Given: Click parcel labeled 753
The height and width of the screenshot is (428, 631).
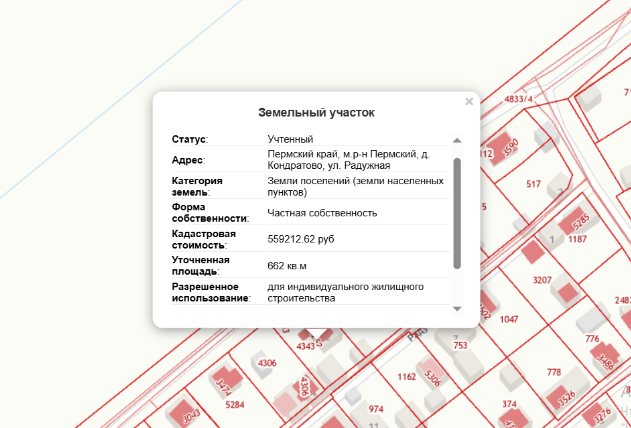Looking at the screenshot, I should [460, 345].
